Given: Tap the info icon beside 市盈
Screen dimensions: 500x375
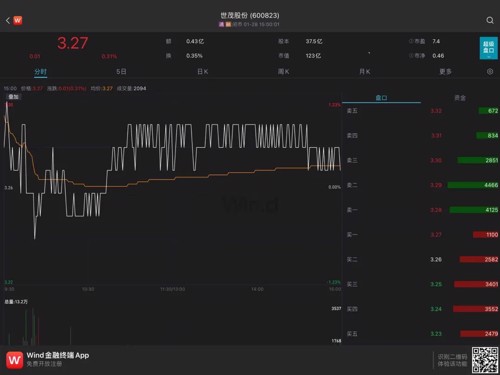Looking at the screenshot, I should [x=411, y=41].
